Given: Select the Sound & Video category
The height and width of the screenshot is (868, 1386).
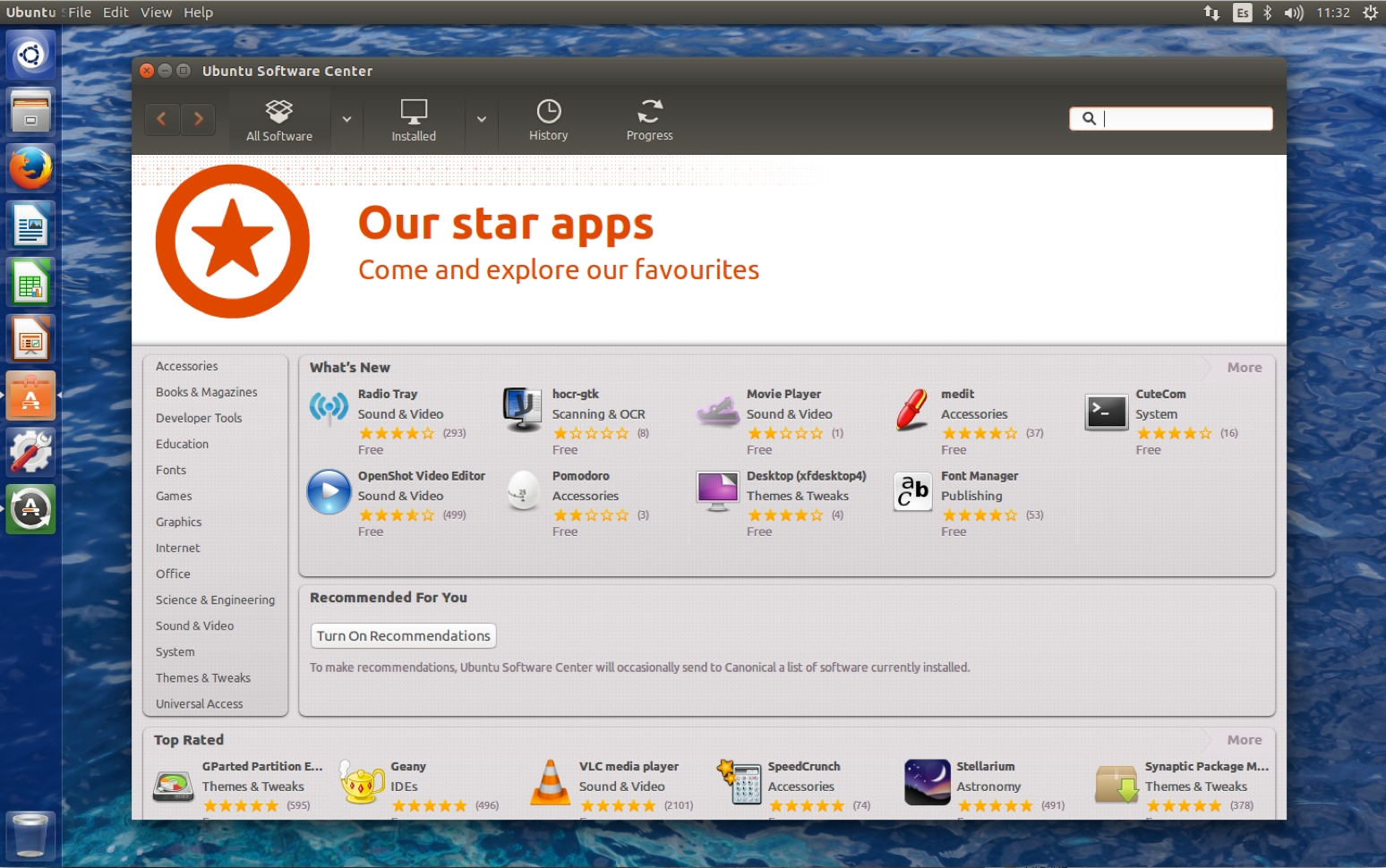Looking at the screenshot, I should pos(194,625).
